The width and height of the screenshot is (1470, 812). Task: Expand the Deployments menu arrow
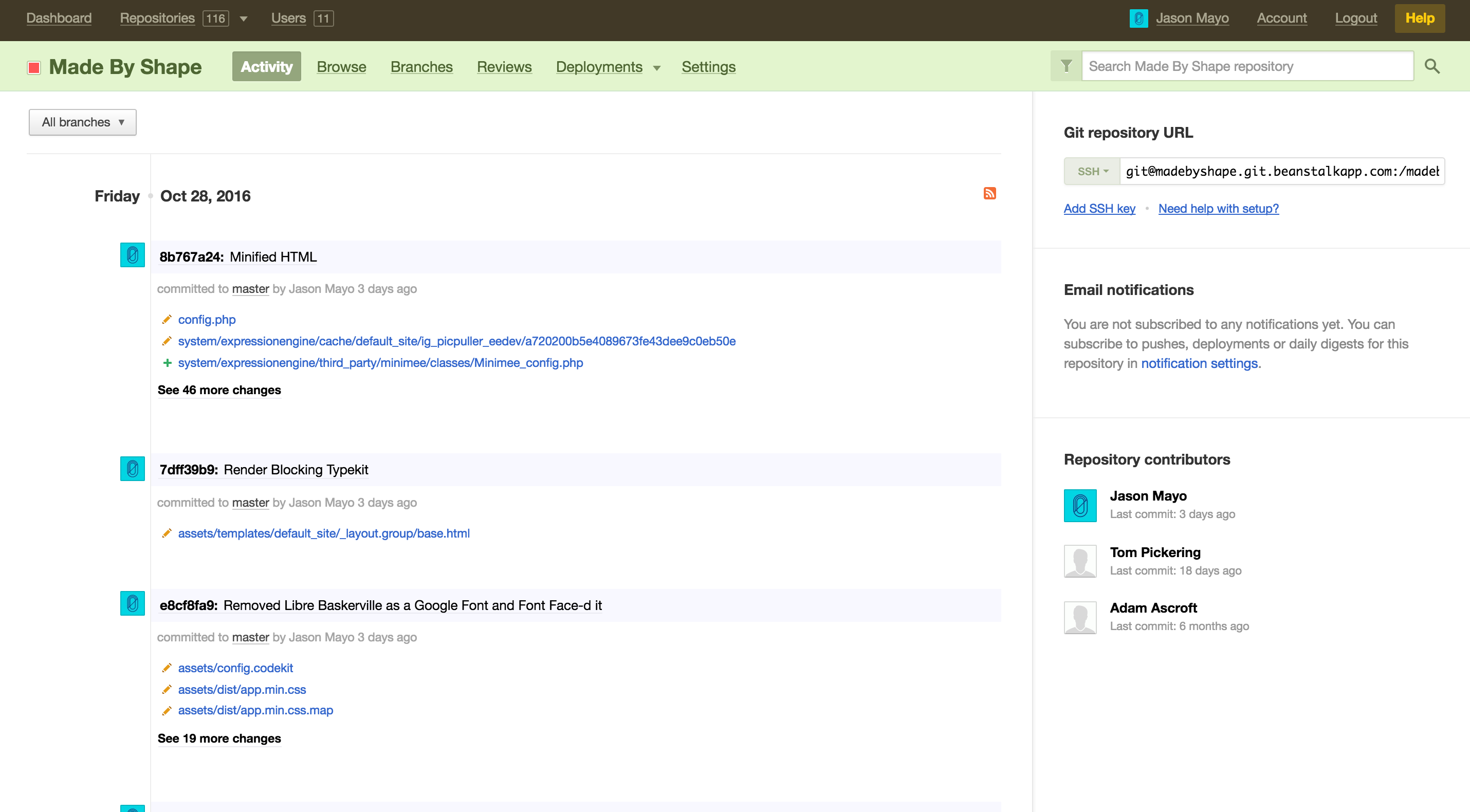coord(656,68)
